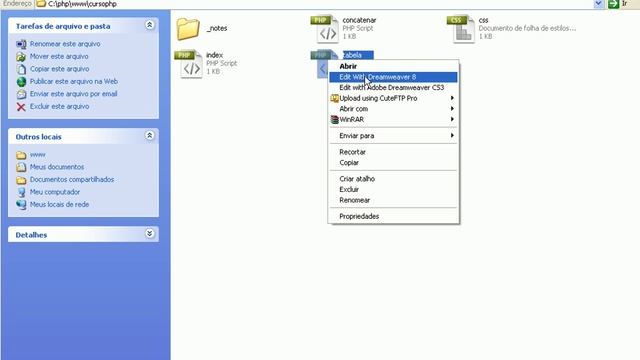Image resolution: width=640 pixels, height=360 pixels.
Task: Expand the WinRAR submenu arrow
Action: click(x=452, y=120)
